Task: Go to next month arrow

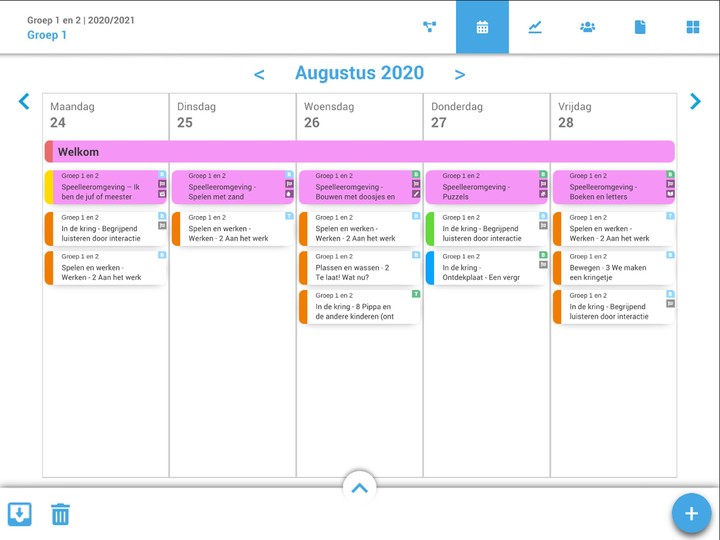Action: [x=460, y=74]
